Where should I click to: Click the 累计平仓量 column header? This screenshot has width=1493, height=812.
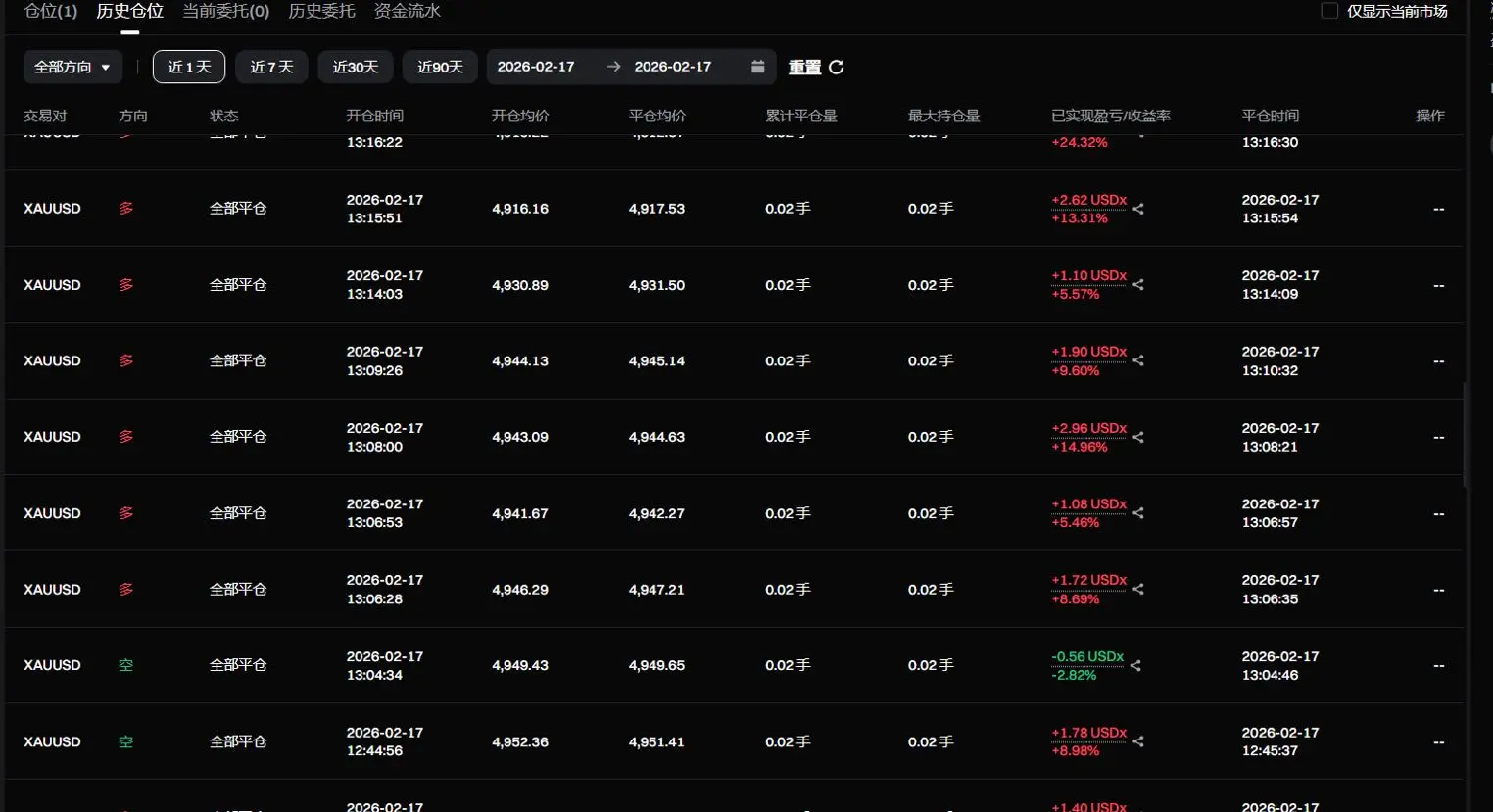(x=801, y=116)
